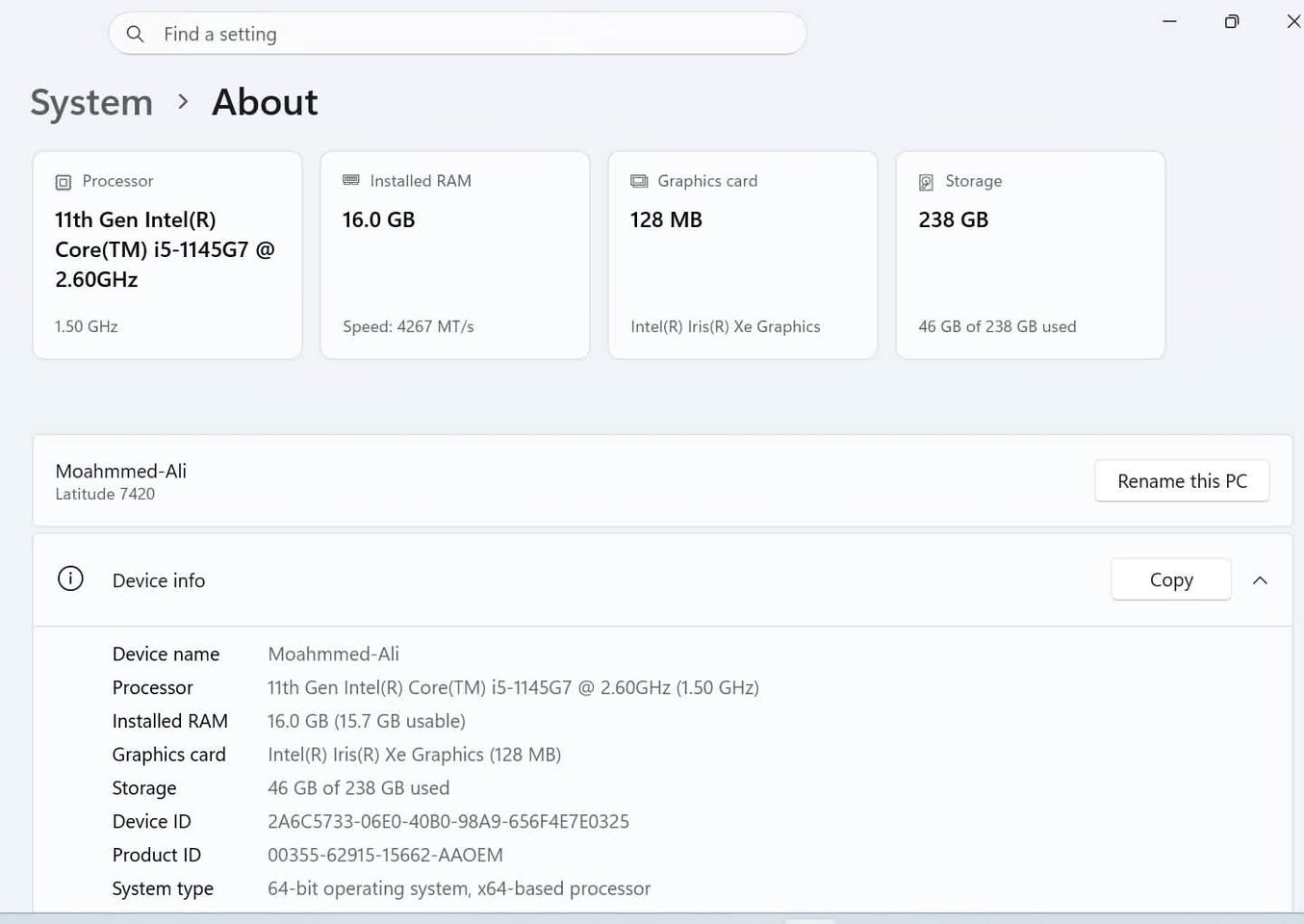The width and height of the screenshot is (1304, 924).
Task: Open the Processor info card
Action: click(x=167, y=255)
